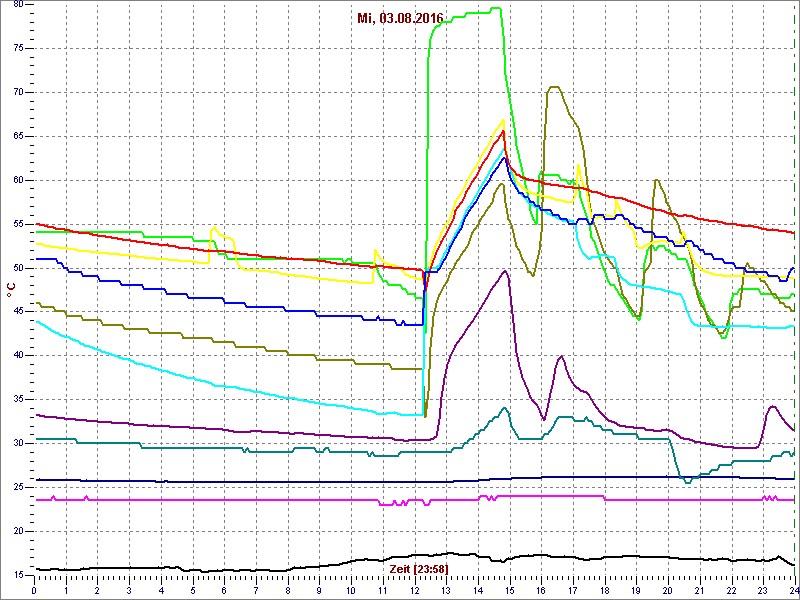The width and height of the screenshot is (800, 600).
Task: Click the x-axis hour label '21'
Action: click(x=700, y=590)
